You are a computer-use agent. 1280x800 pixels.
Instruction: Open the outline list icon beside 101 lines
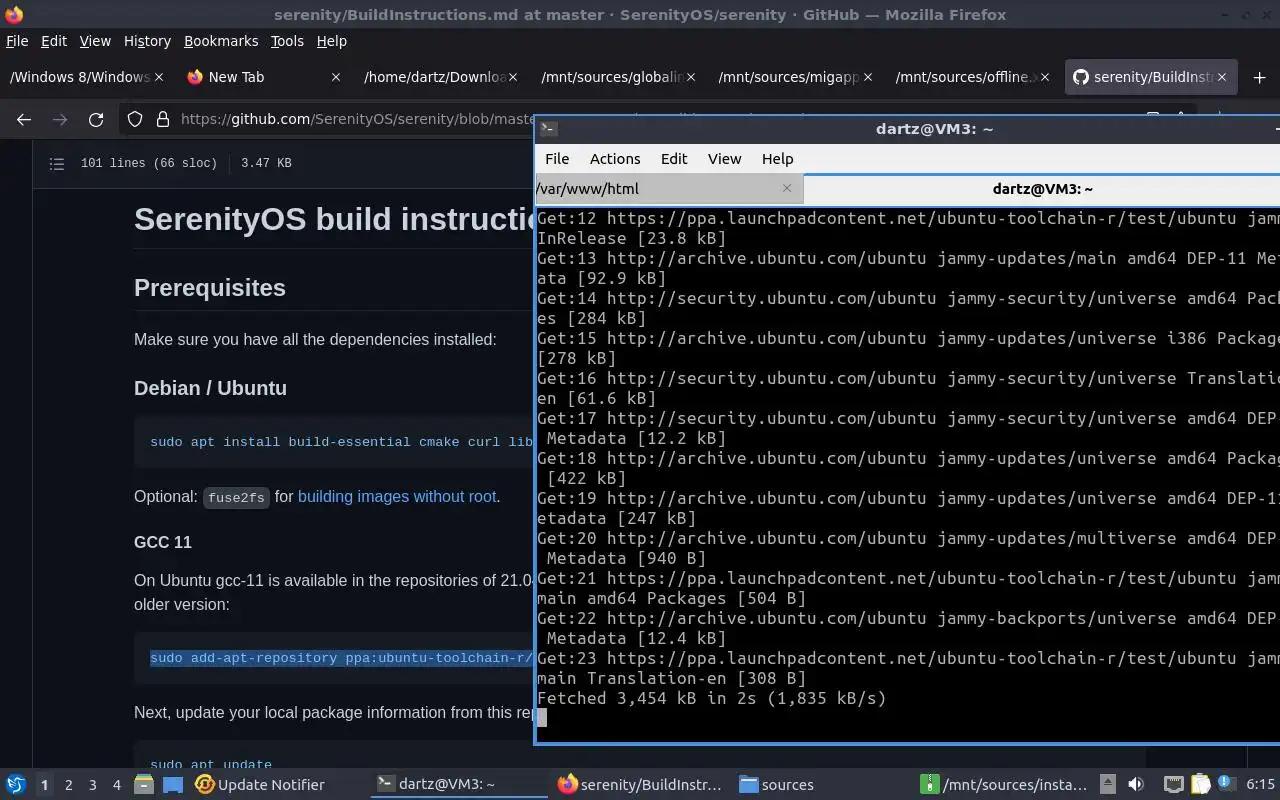pyautogui.click(x=57, y=163)
